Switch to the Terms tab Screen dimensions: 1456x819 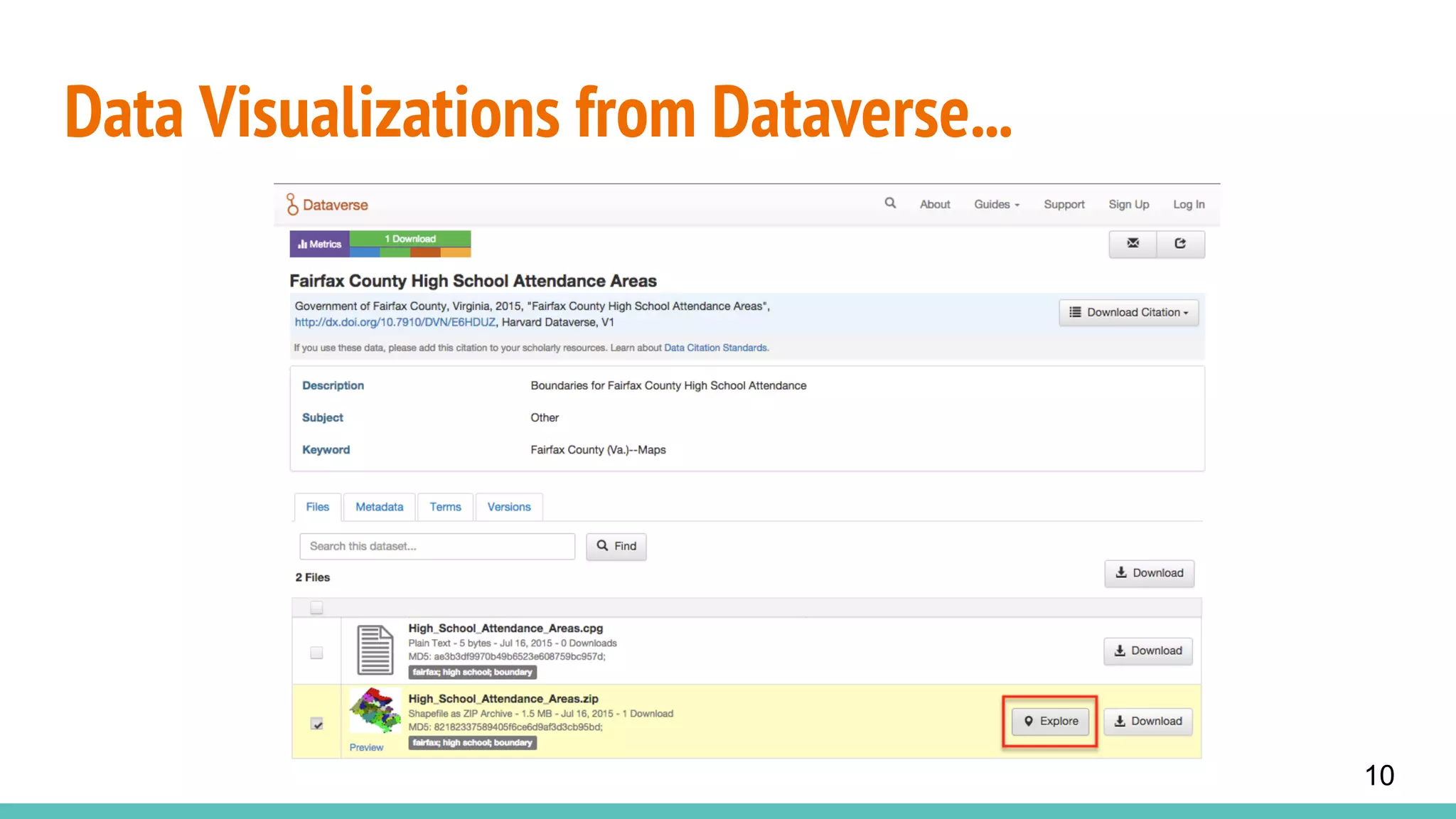click(x=445, y=507)
